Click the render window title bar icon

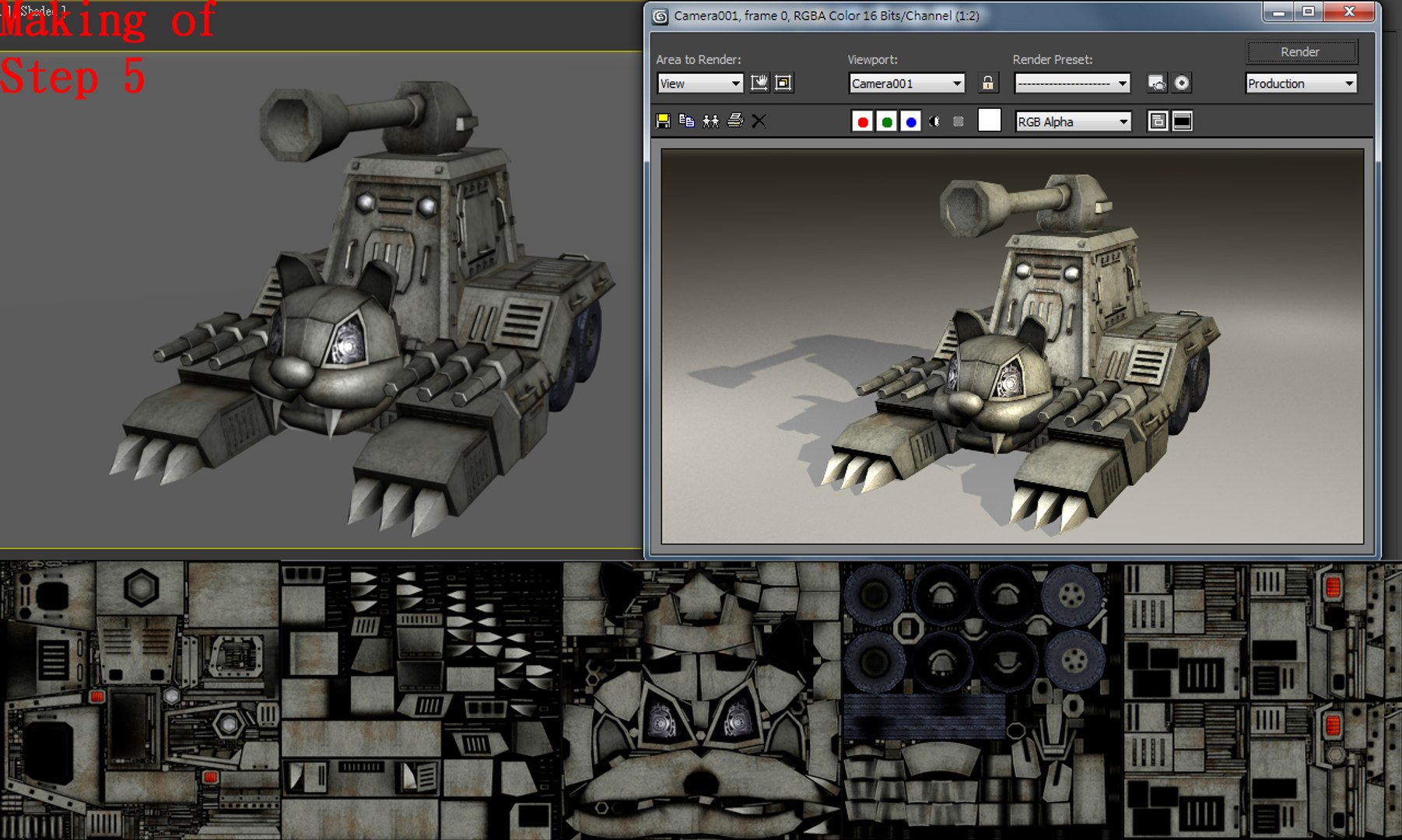point(661,16)
